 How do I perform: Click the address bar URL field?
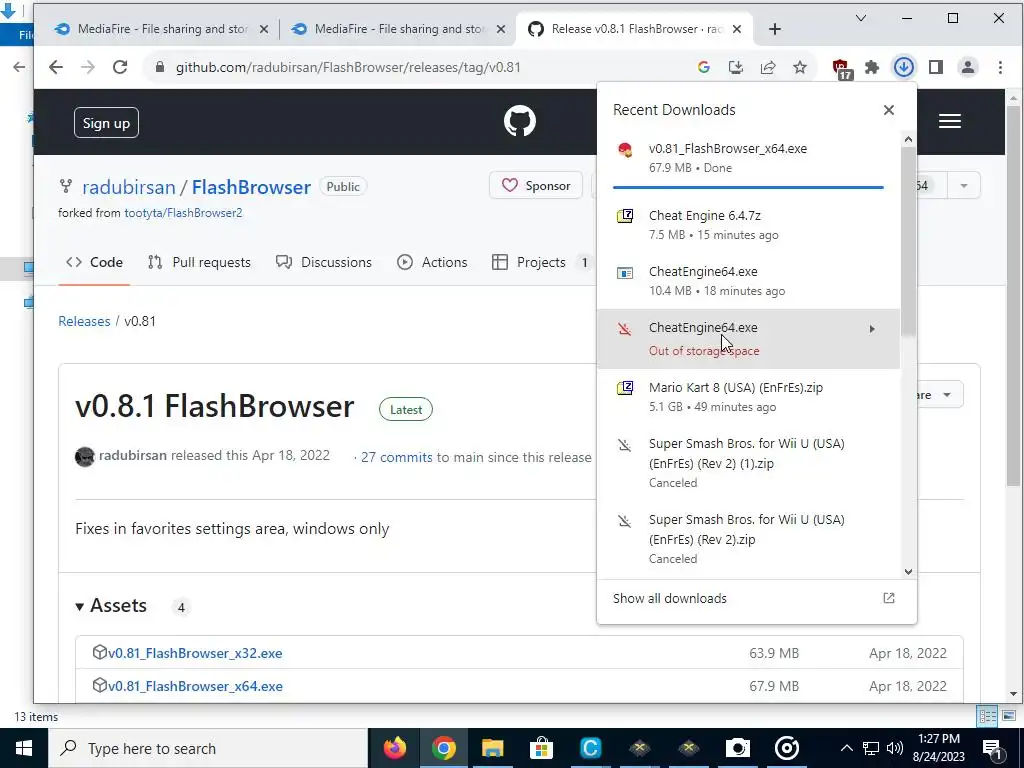[x=418, y=67]
